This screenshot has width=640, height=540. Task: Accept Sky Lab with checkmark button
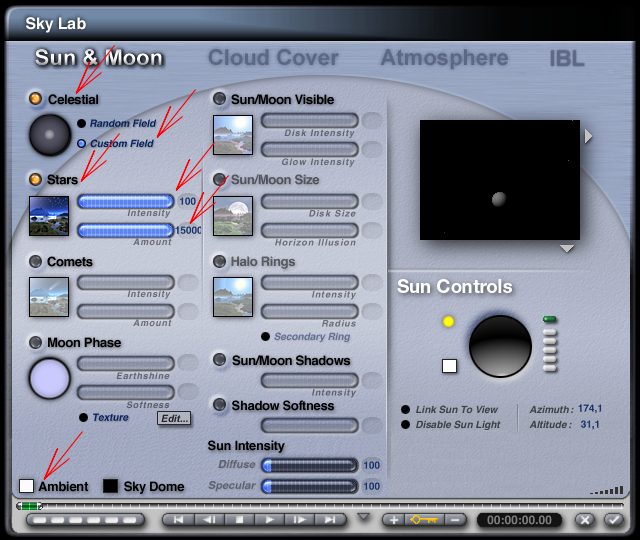pos(614,520)
